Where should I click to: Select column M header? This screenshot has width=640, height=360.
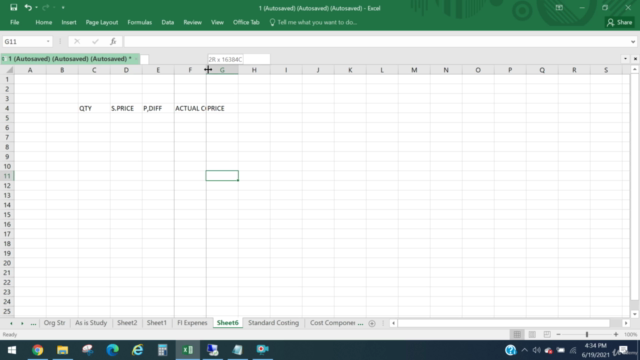tap(414, 70)
